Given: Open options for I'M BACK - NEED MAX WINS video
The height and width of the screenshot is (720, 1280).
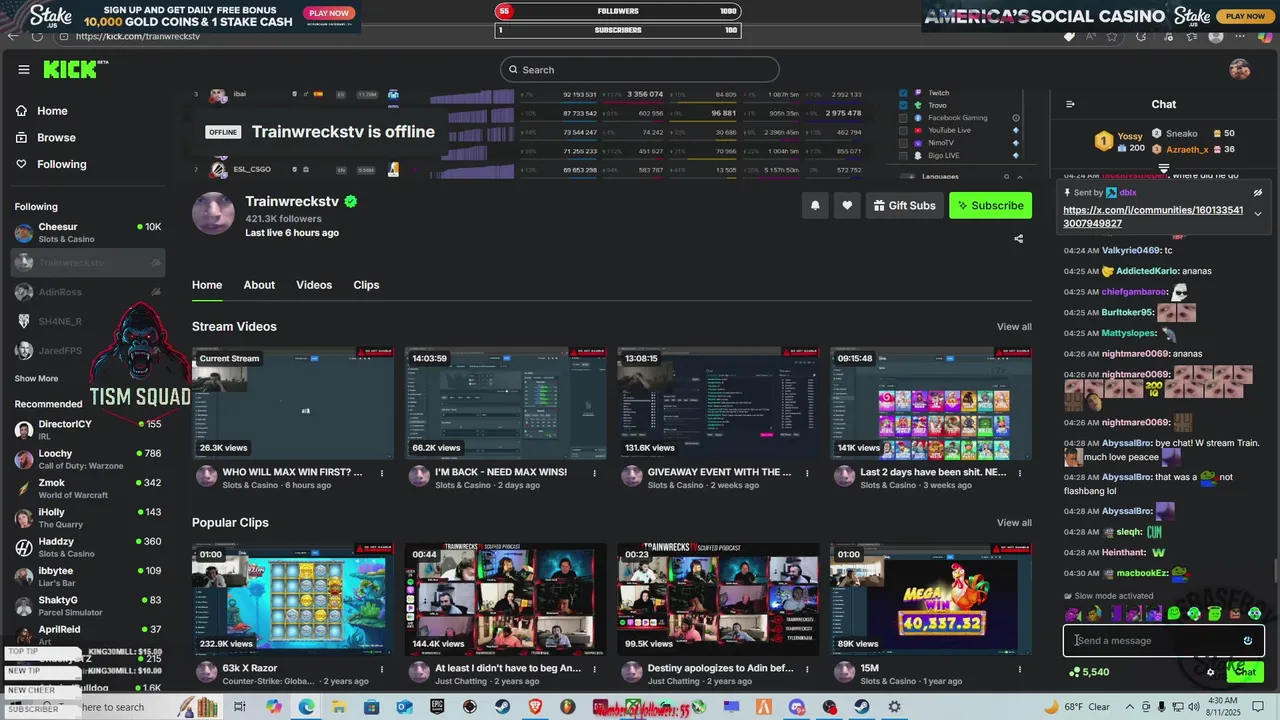Looking at the screenshot, I should coord(594,473).
